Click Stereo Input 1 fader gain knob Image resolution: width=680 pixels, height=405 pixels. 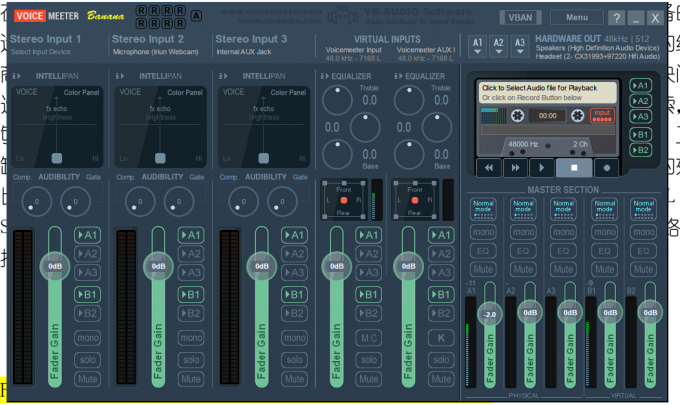(55, 266)
